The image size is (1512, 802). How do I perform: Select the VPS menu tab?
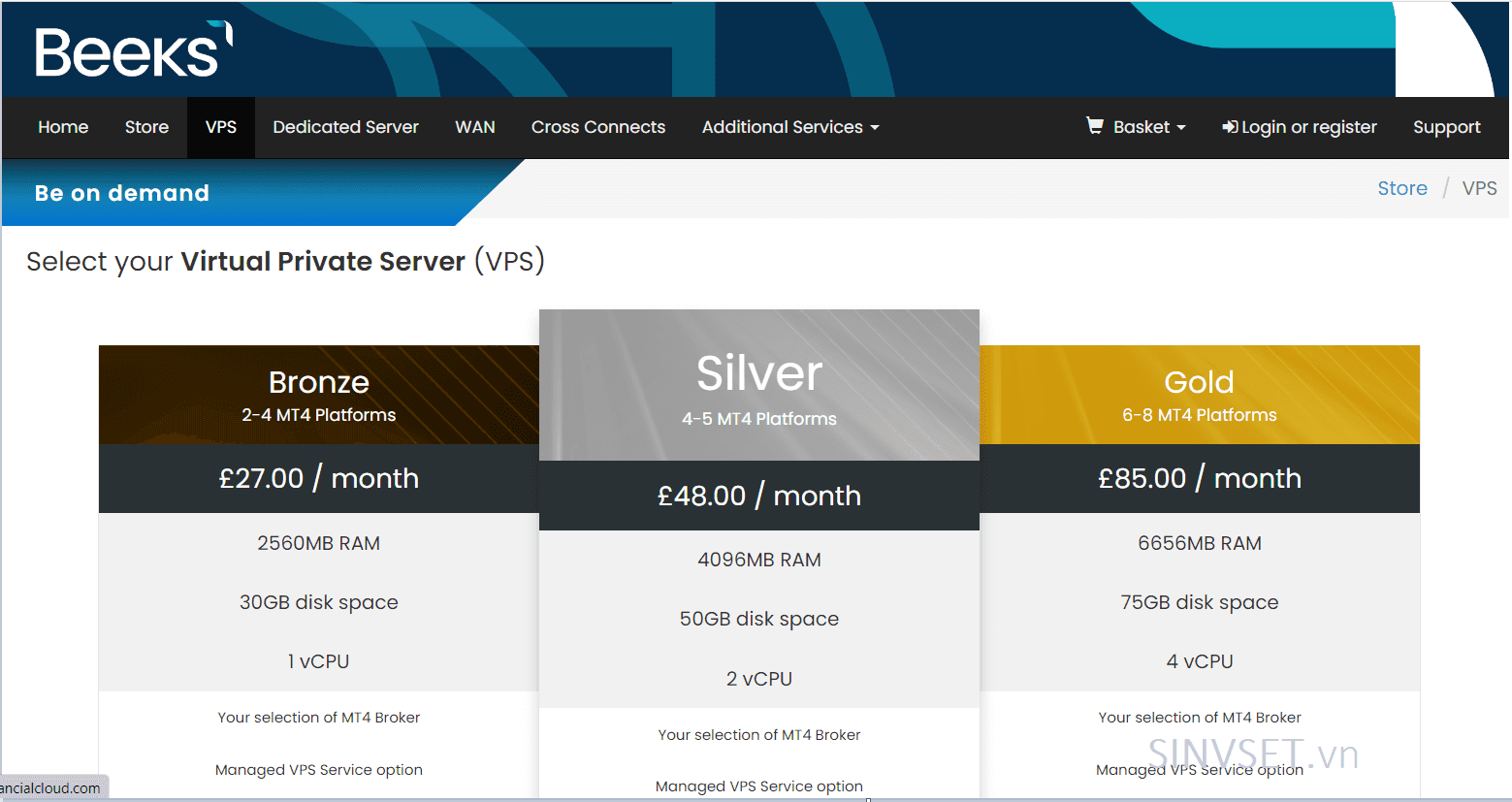pos(221,127)
